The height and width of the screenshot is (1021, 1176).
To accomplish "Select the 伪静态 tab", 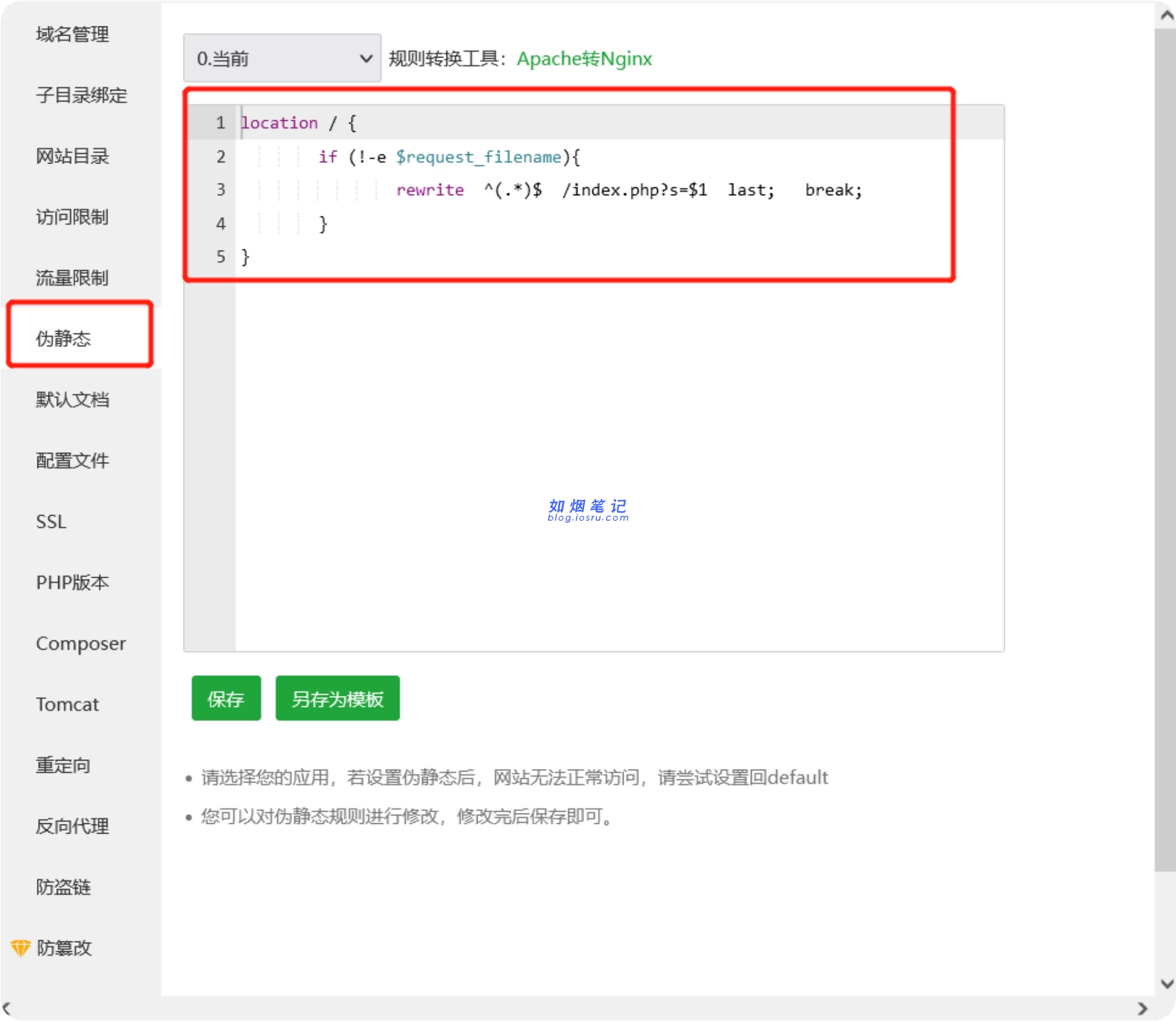I will 63,339.
